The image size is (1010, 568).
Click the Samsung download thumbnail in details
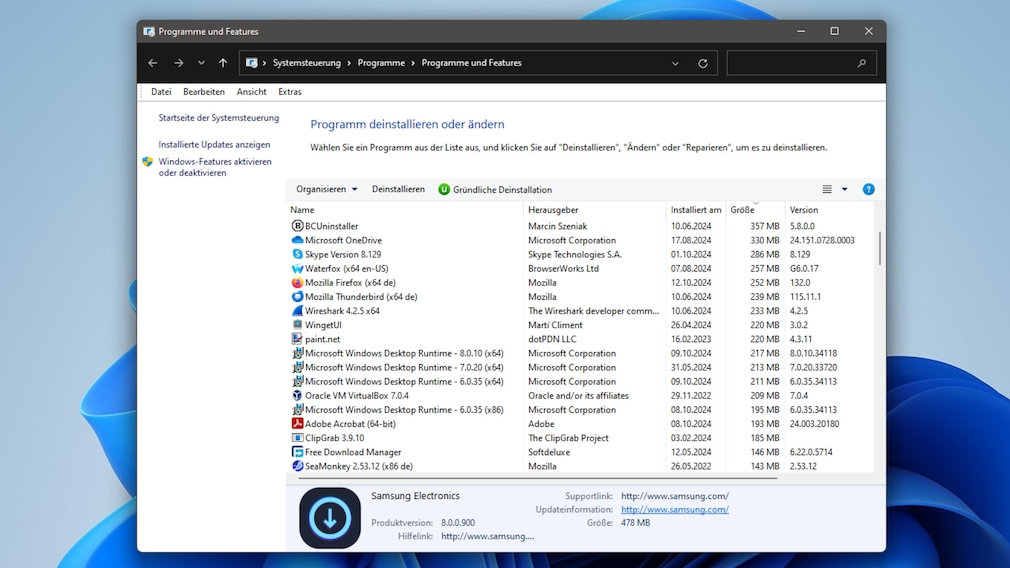coord(330,518)
